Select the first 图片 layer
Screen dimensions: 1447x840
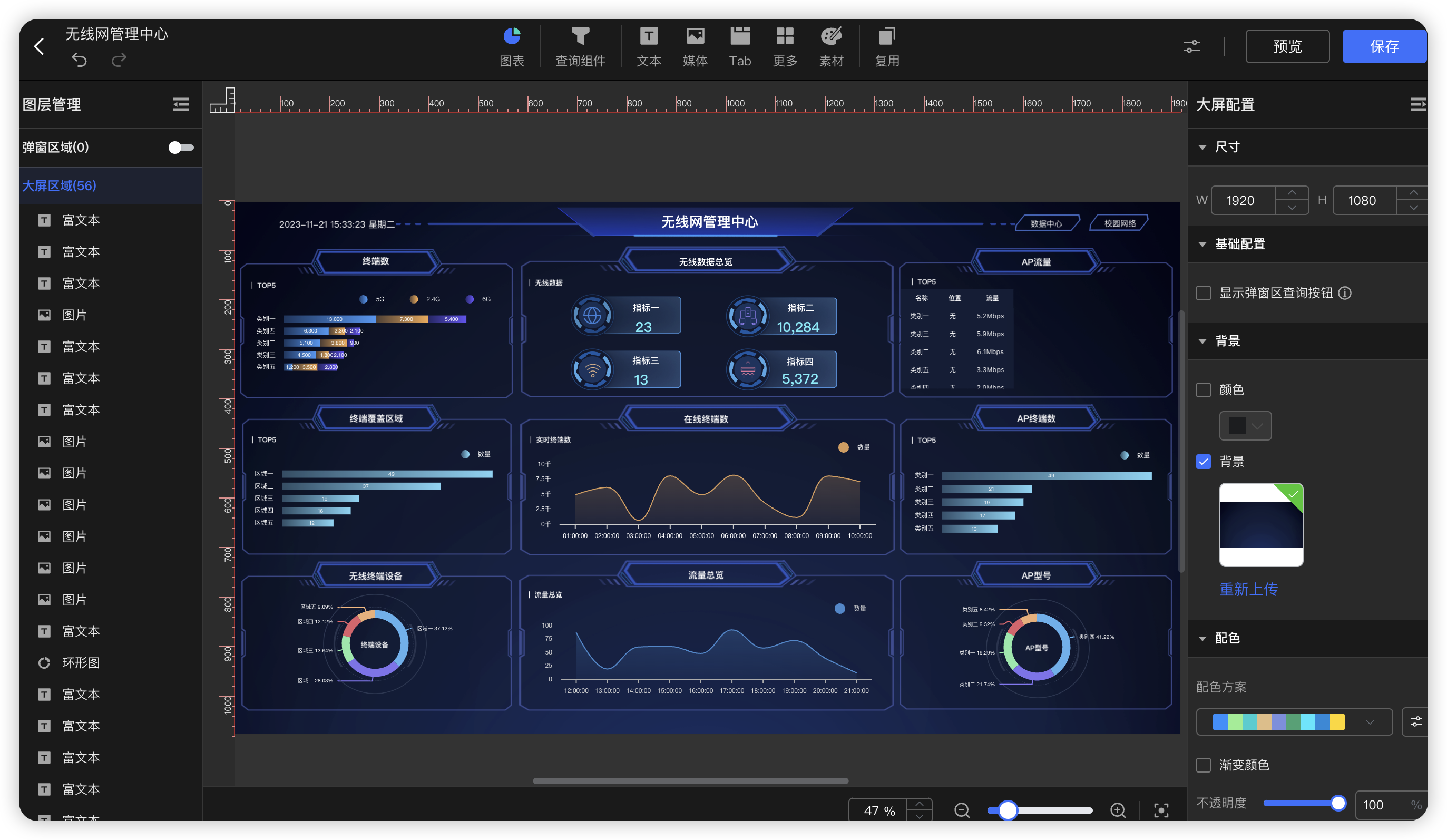[110, 315]
